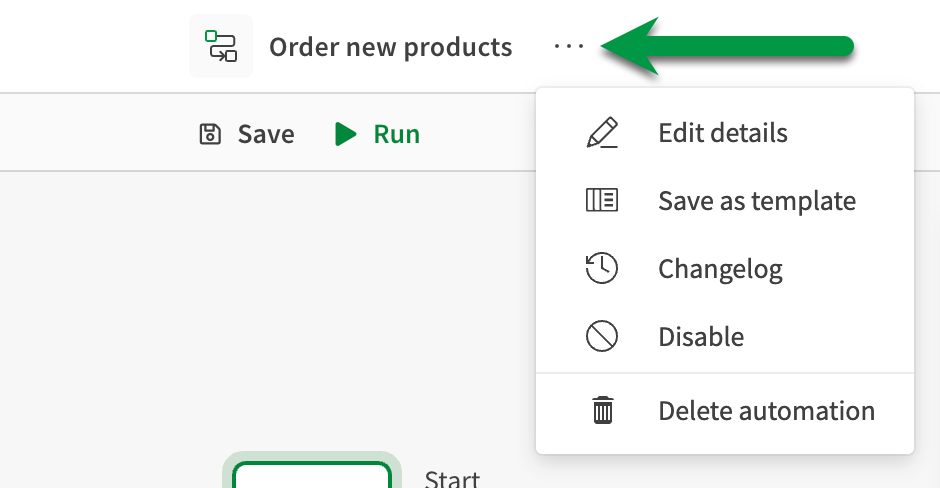Click the green play Run icon
Image resolution: width=940 pixels, height=488 pixels.
pos(346,134)
